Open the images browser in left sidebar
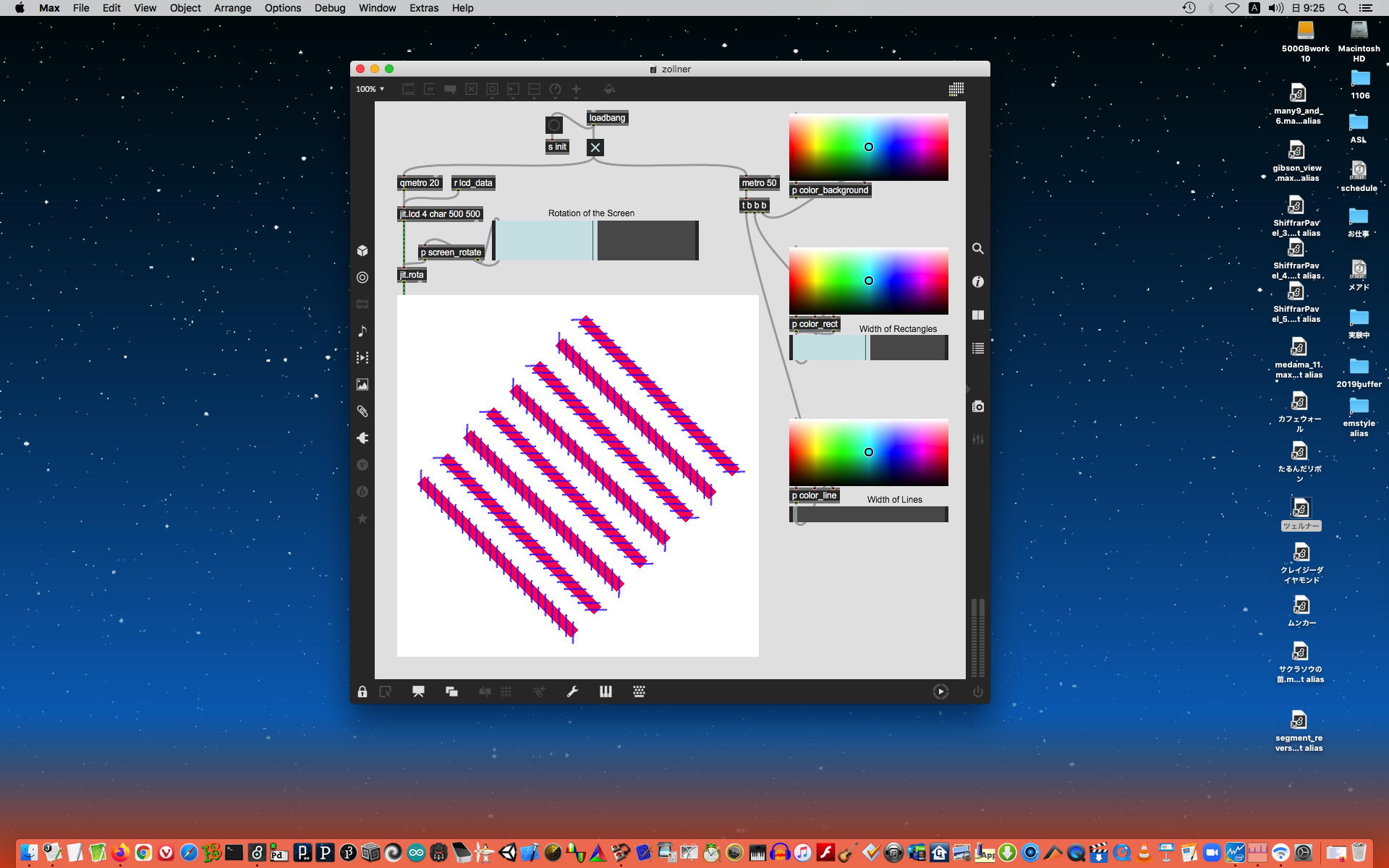 point(362,385)
